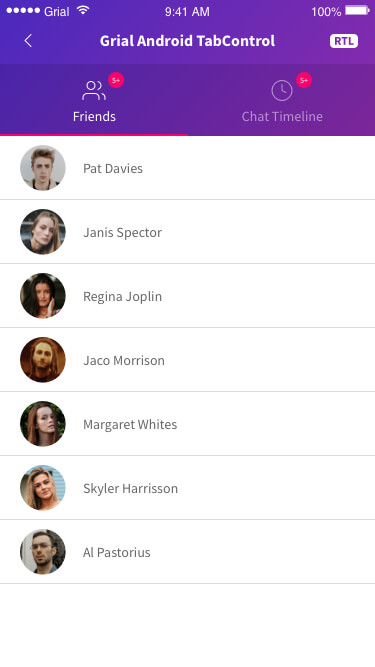
Task: Select the Pat Davies contact name
Action: tap(113, 168)
